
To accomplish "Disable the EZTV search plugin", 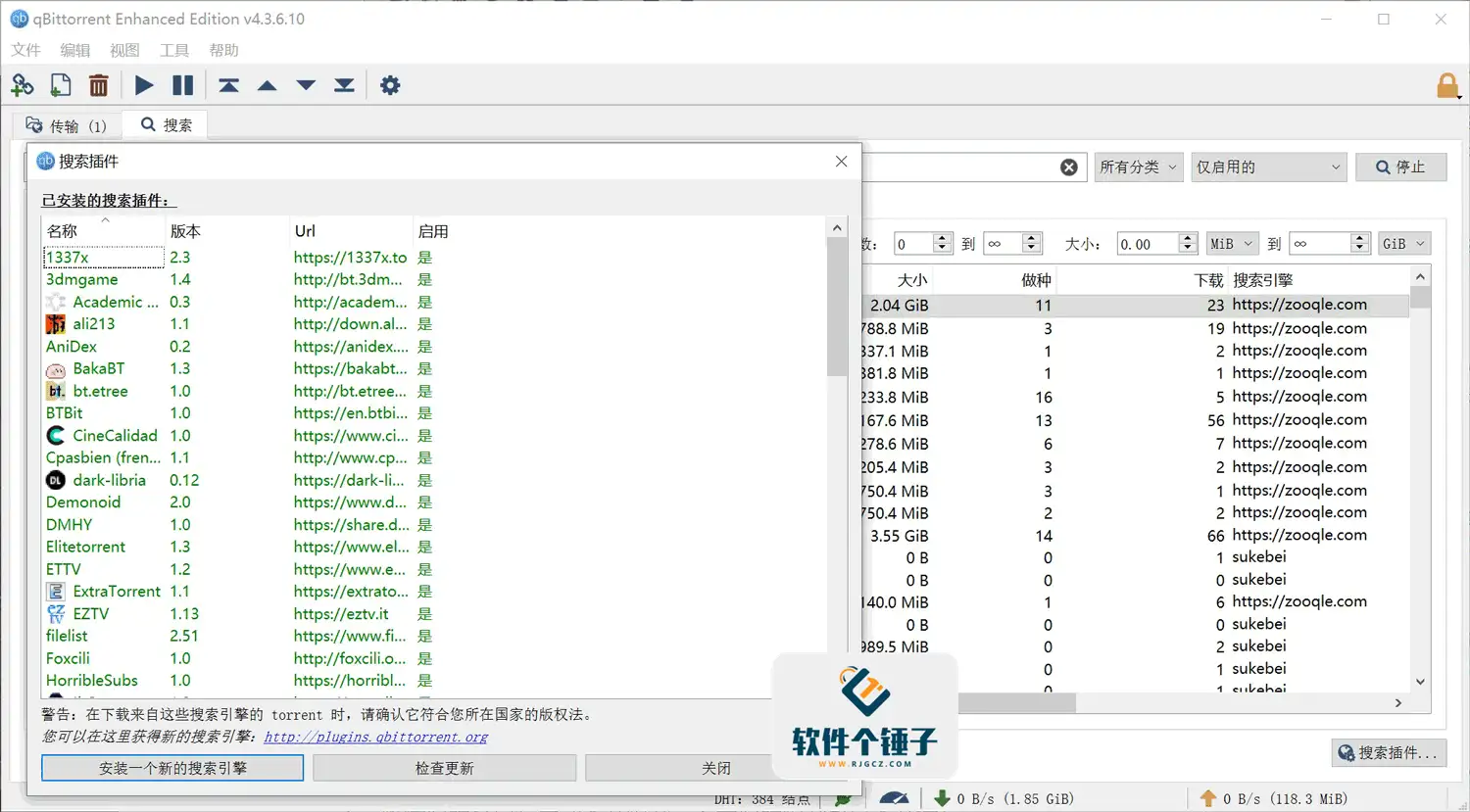I will click(424, 613).
